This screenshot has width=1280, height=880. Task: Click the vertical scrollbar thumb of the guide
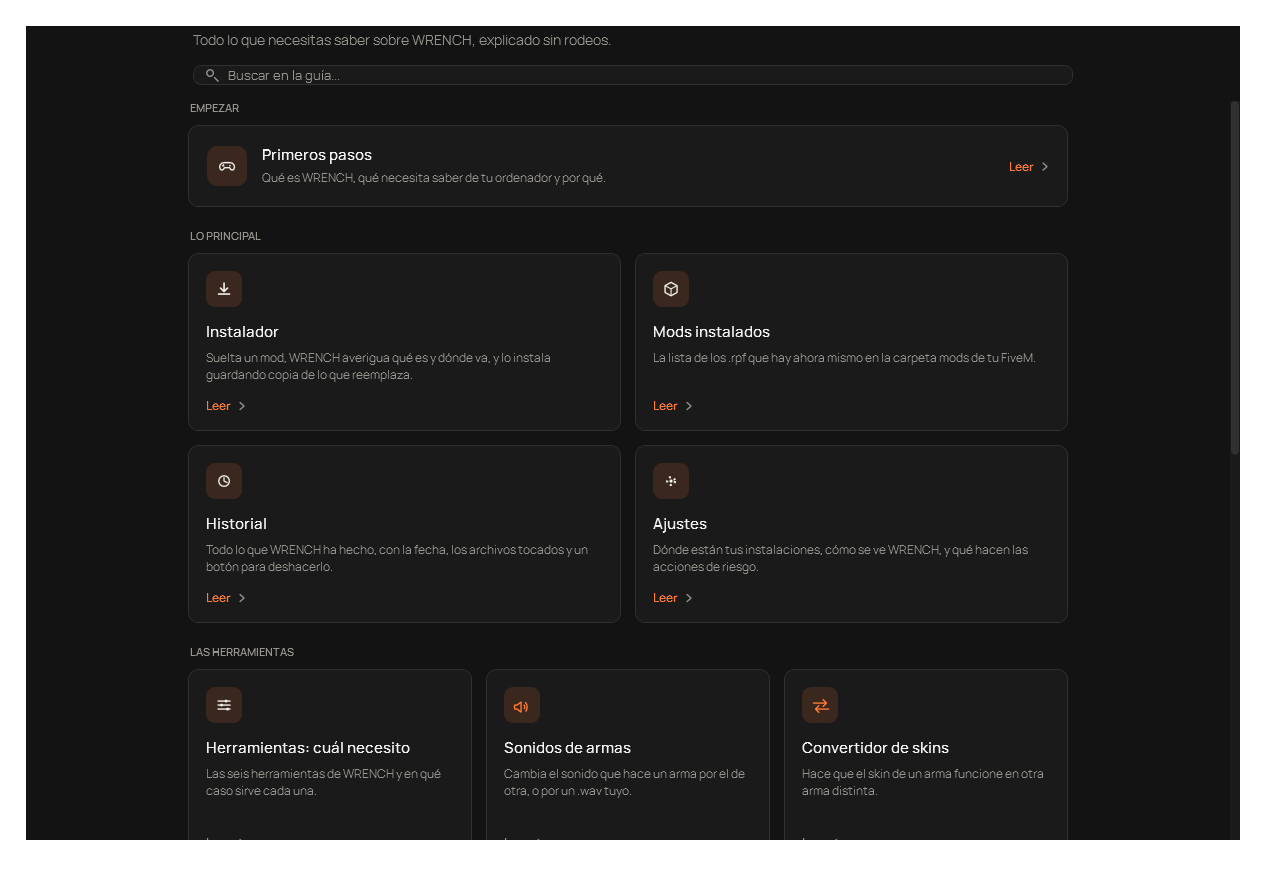(x=1235, y=278)
